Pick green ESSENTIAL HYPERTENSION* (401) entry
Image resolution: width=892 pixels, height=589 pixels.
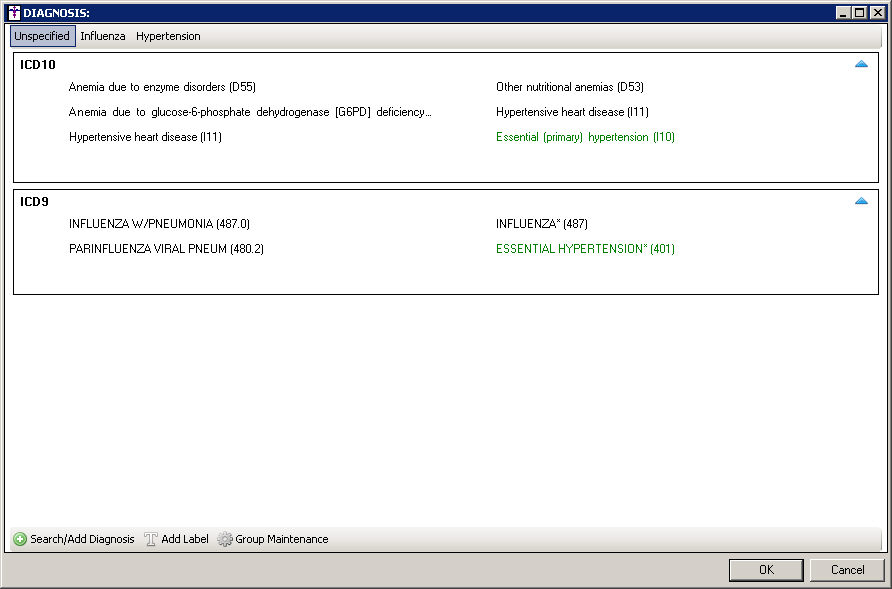pyautogui.click(x=585, y=249)
